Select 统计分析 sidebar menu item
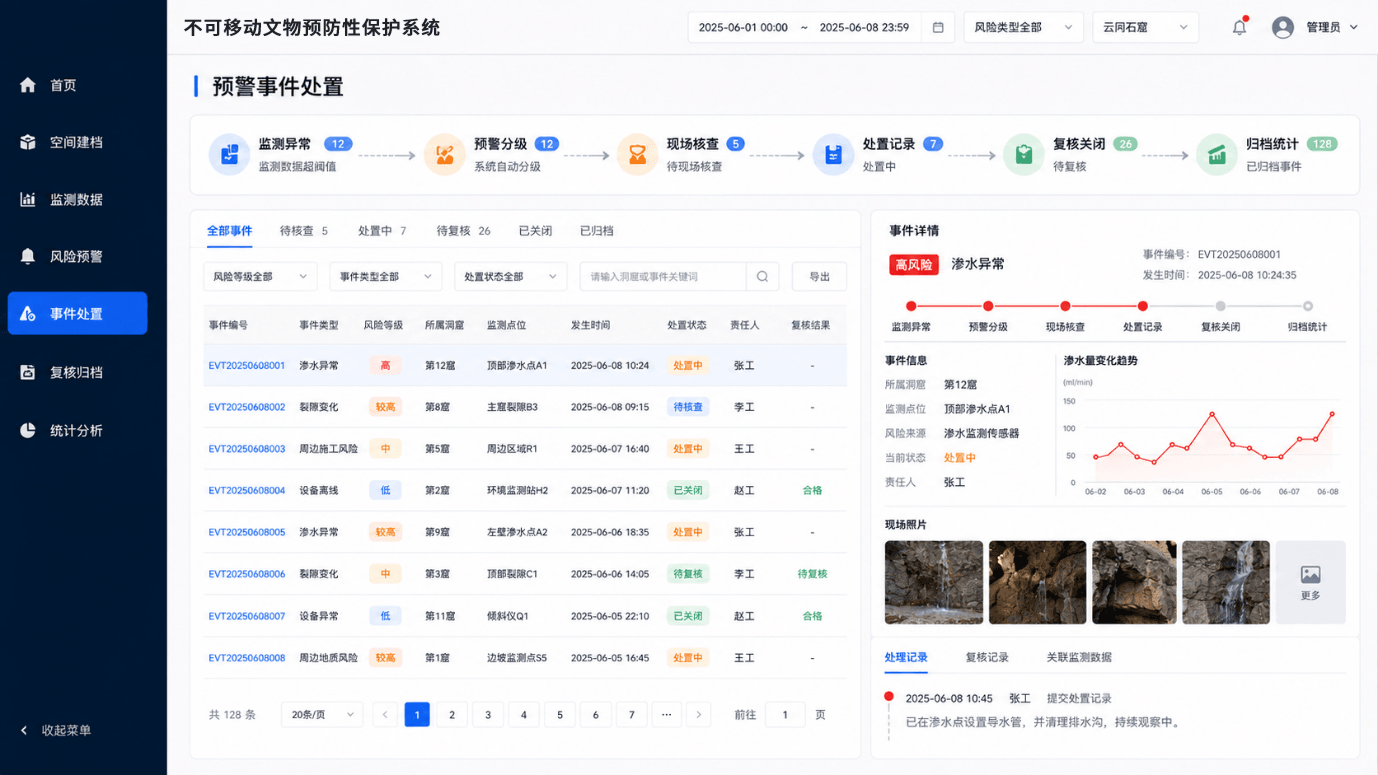Screen dimensions: 1378x775 [77, 430]
